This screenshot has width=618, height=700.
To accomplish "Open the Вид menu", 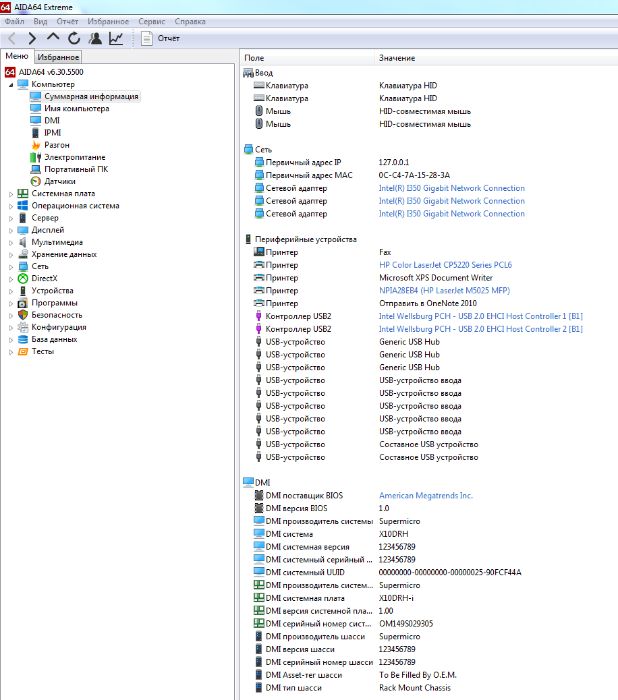I will tap(40, 21).
